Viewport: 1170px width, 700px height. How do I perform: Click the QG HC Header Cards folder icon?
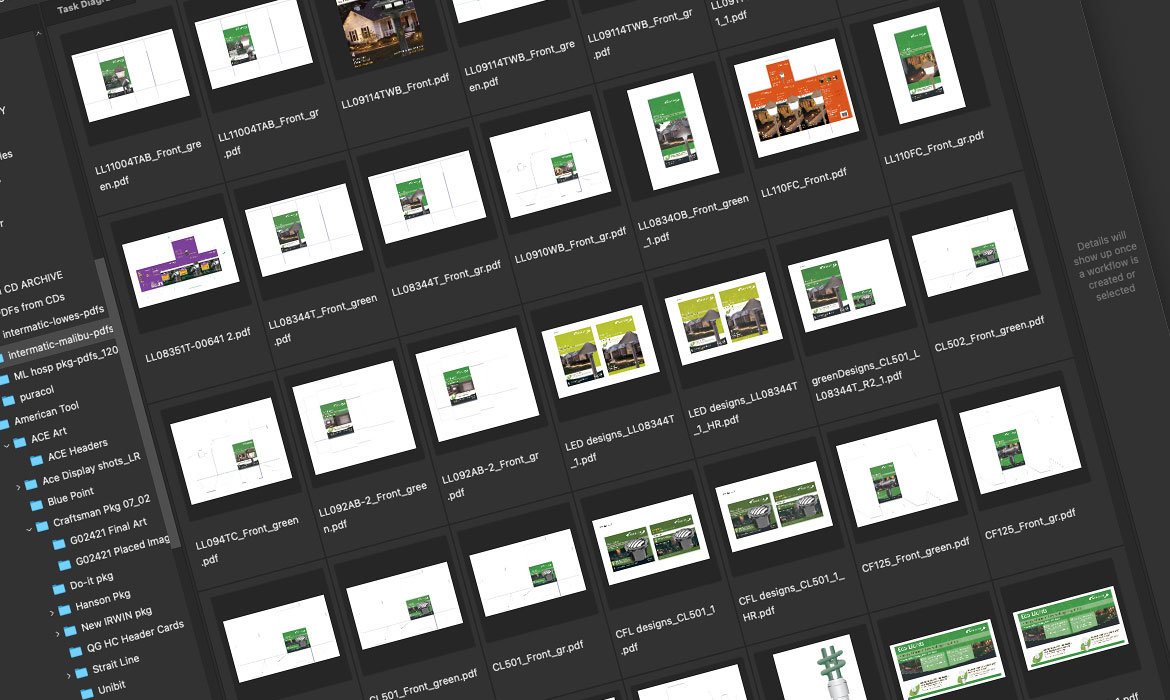coord(75,652)
